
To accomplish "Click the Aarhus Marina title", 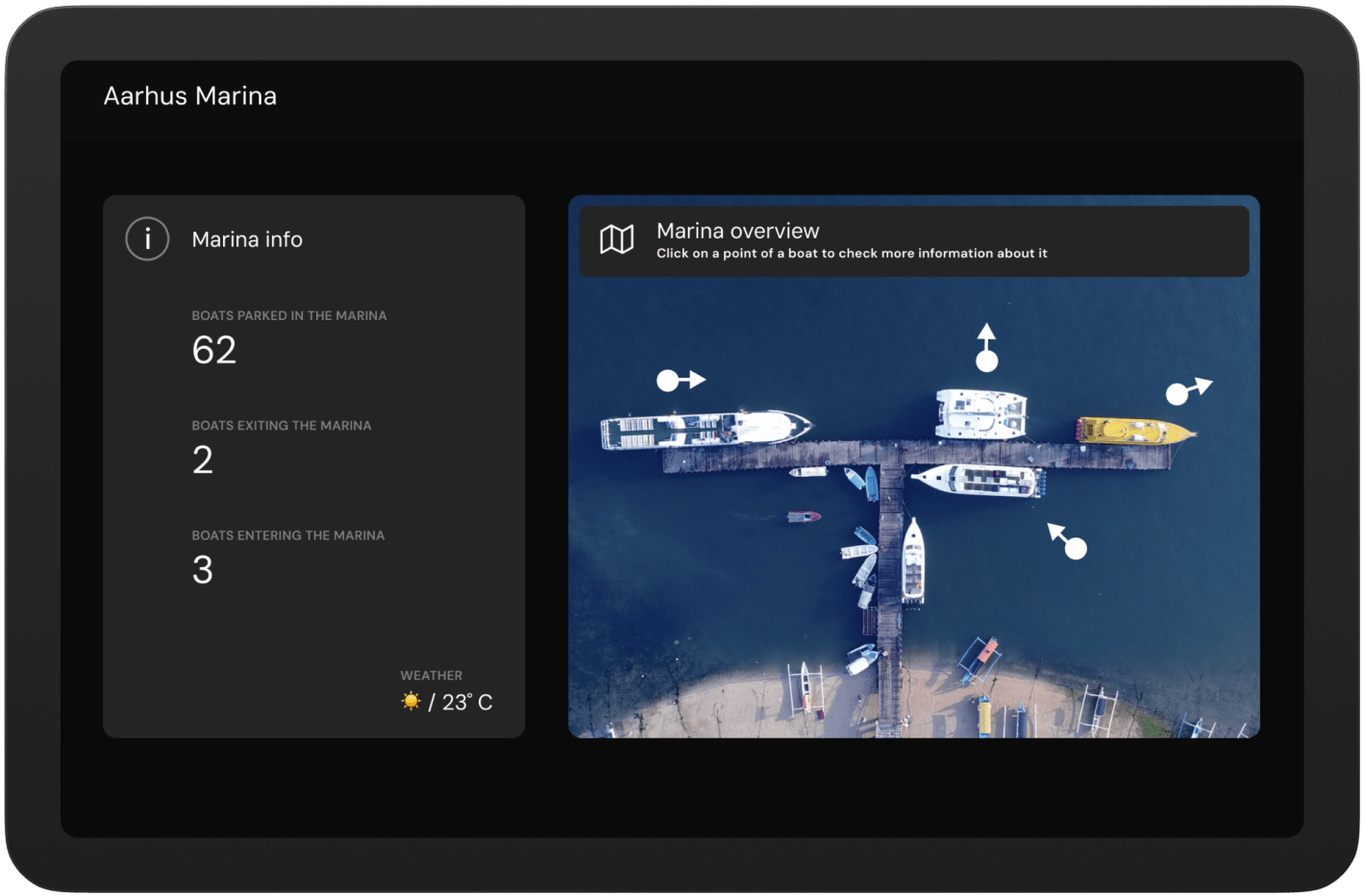I will pyautogui.click(x=190, y=96).
